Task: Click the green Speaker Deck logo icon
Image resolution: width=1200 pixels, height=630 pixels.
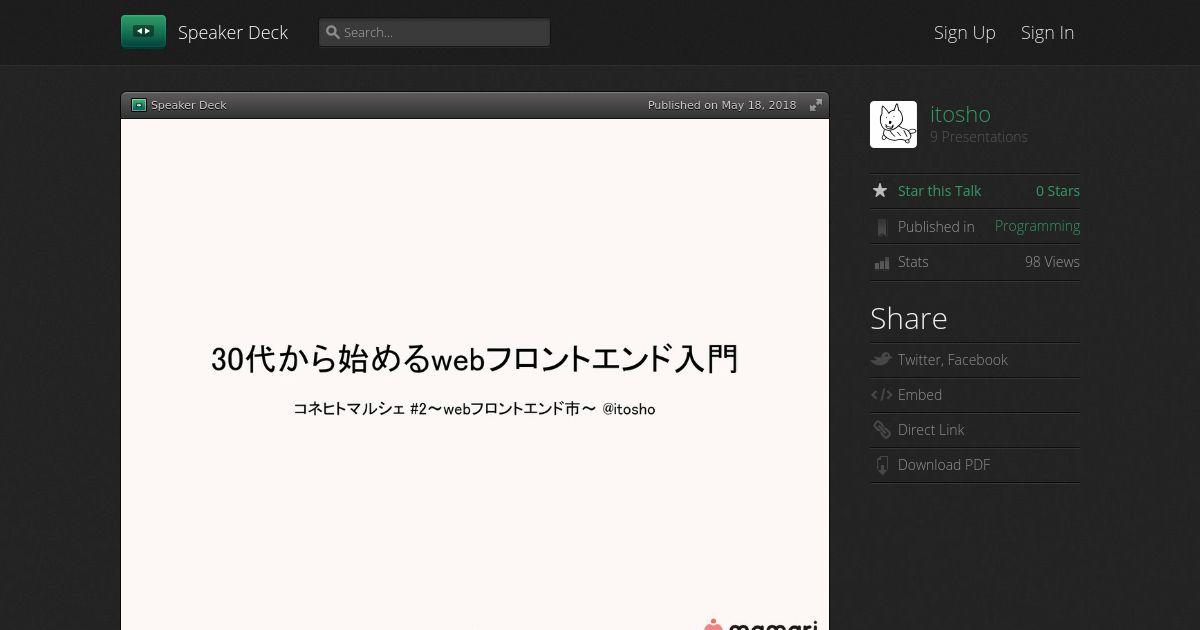Action: click(143, 32)
